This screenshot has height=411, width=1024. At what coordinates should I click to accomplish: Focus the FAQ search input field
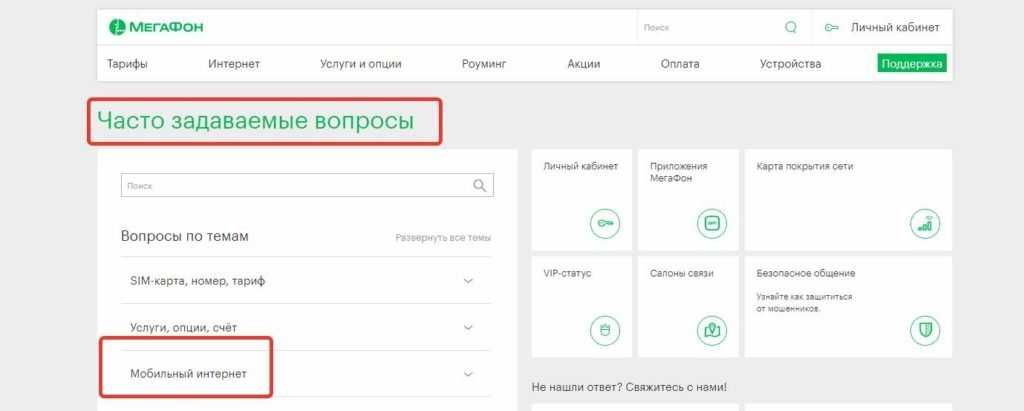tap(295, 186)
